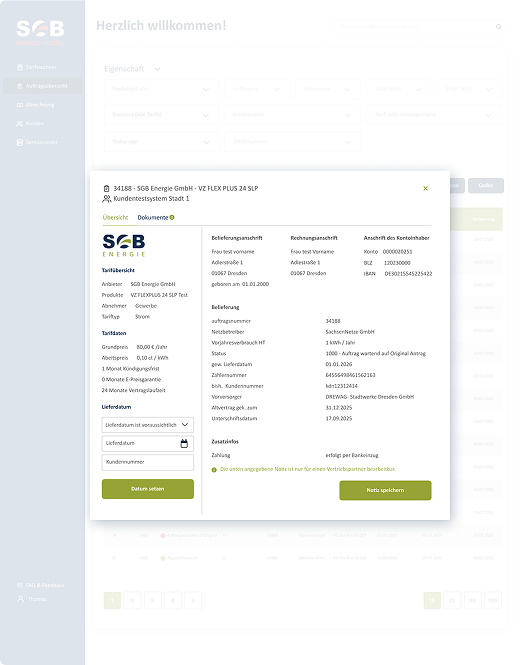This screenshot has height=665, width=520.
Task: Open calendar picker in Lieferdatum field
Action: pyautogui.click(x=184, y=444)
